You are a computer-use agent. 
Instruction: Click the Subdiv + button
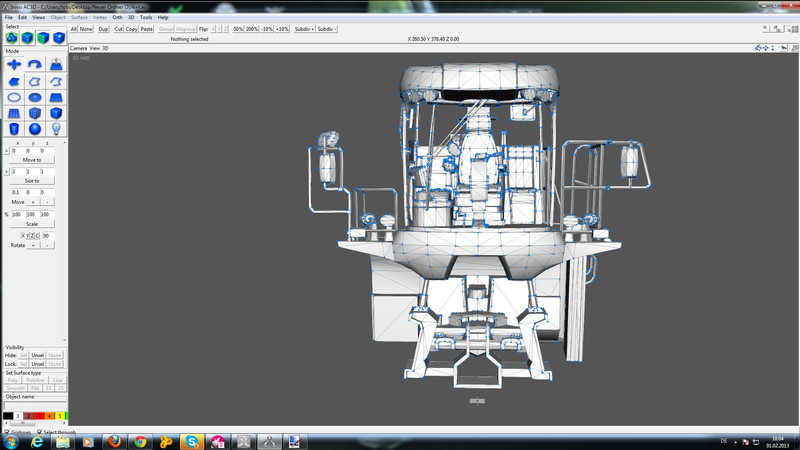[304, 29]
